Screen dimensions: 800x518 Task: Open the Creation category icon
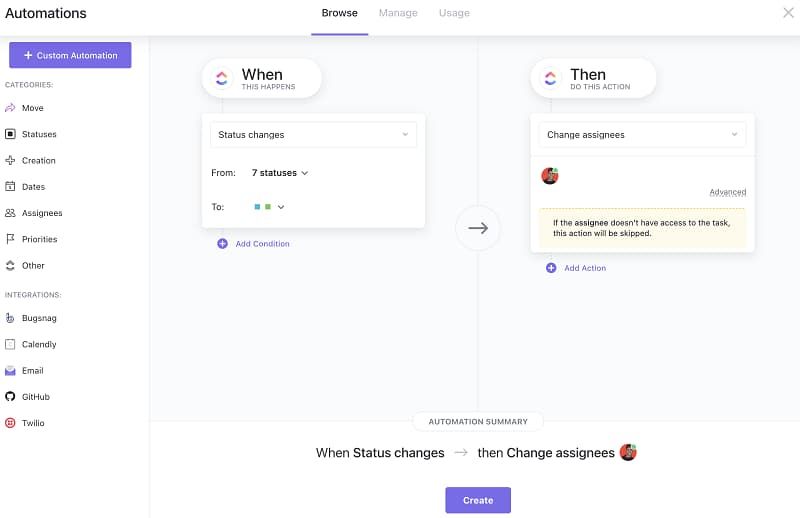click(x=10, y=160)
